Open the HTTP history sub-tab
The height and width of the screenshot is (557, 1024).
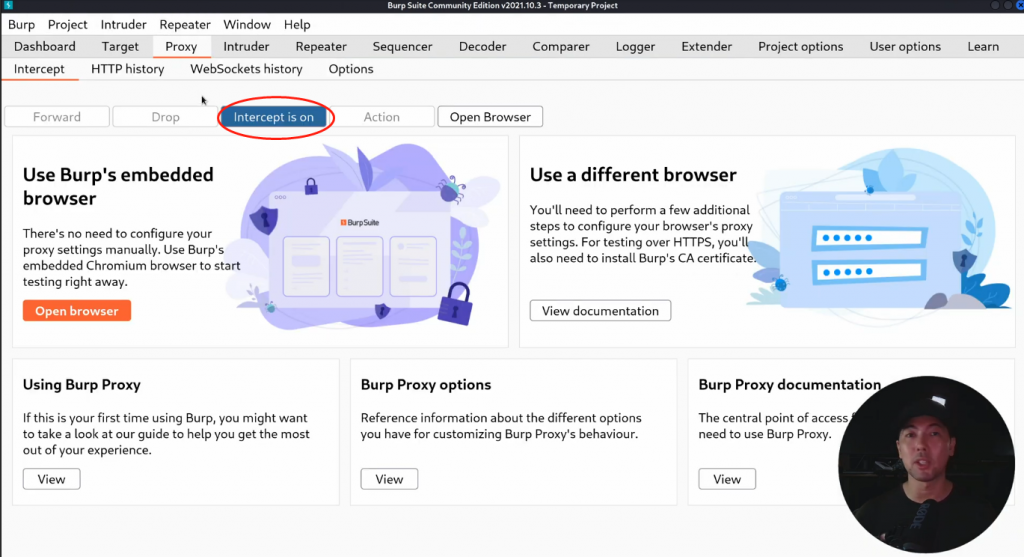127,69
